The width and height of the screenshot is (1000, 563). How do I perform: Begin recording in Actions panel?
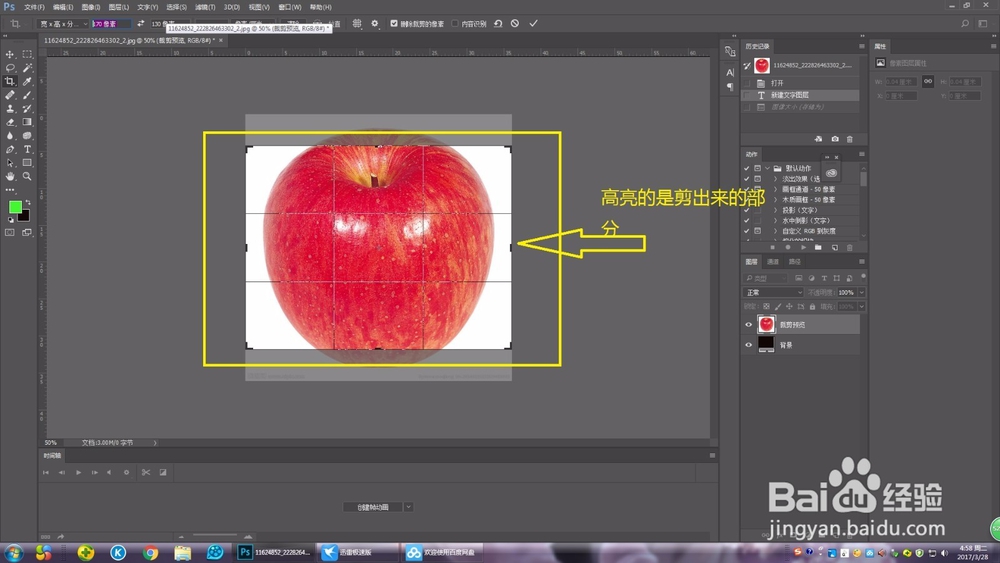[788, 247]
